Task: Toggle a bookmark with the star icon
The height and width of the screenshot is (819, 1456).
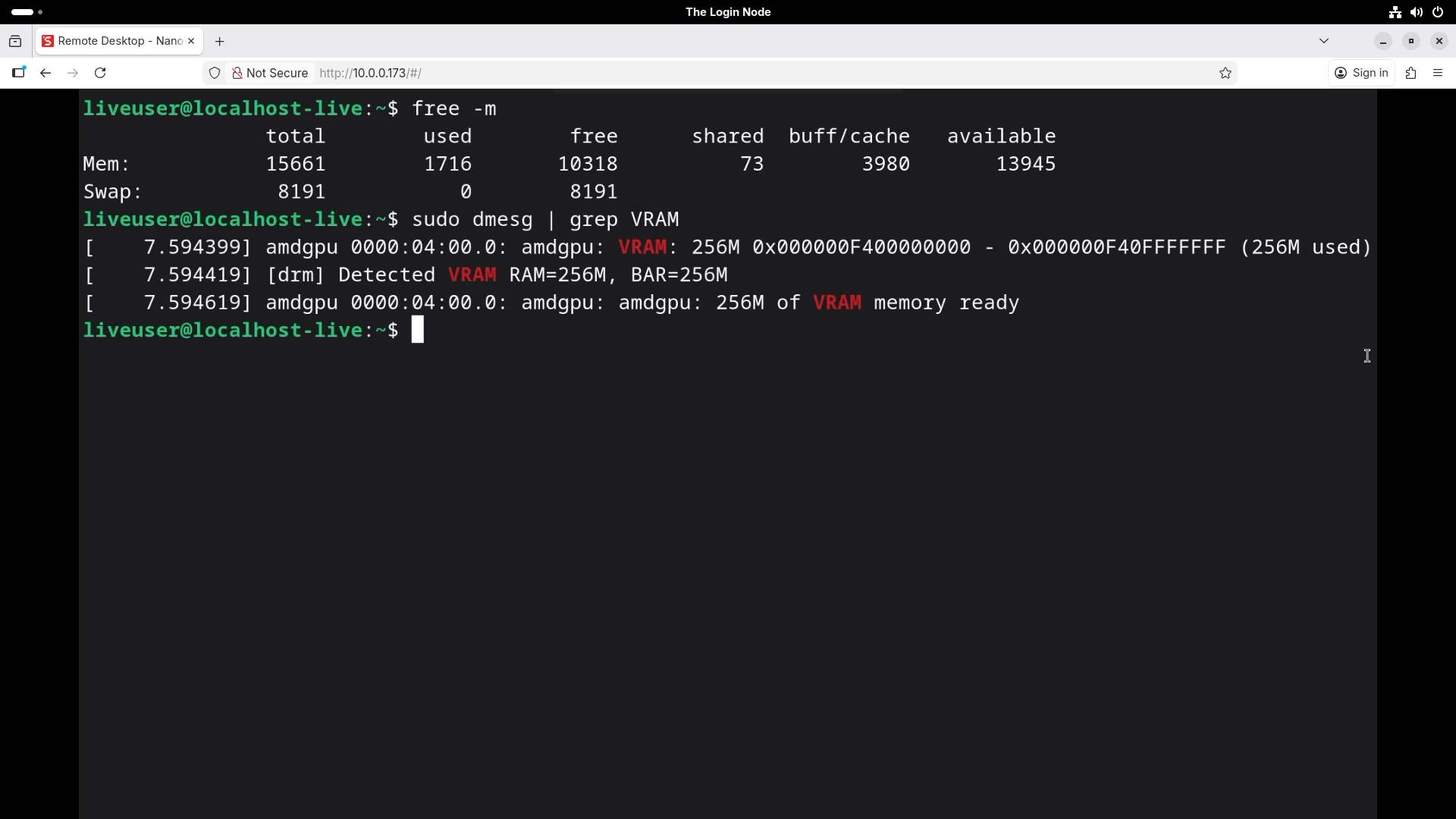Action: click(x=1225, y=73)
